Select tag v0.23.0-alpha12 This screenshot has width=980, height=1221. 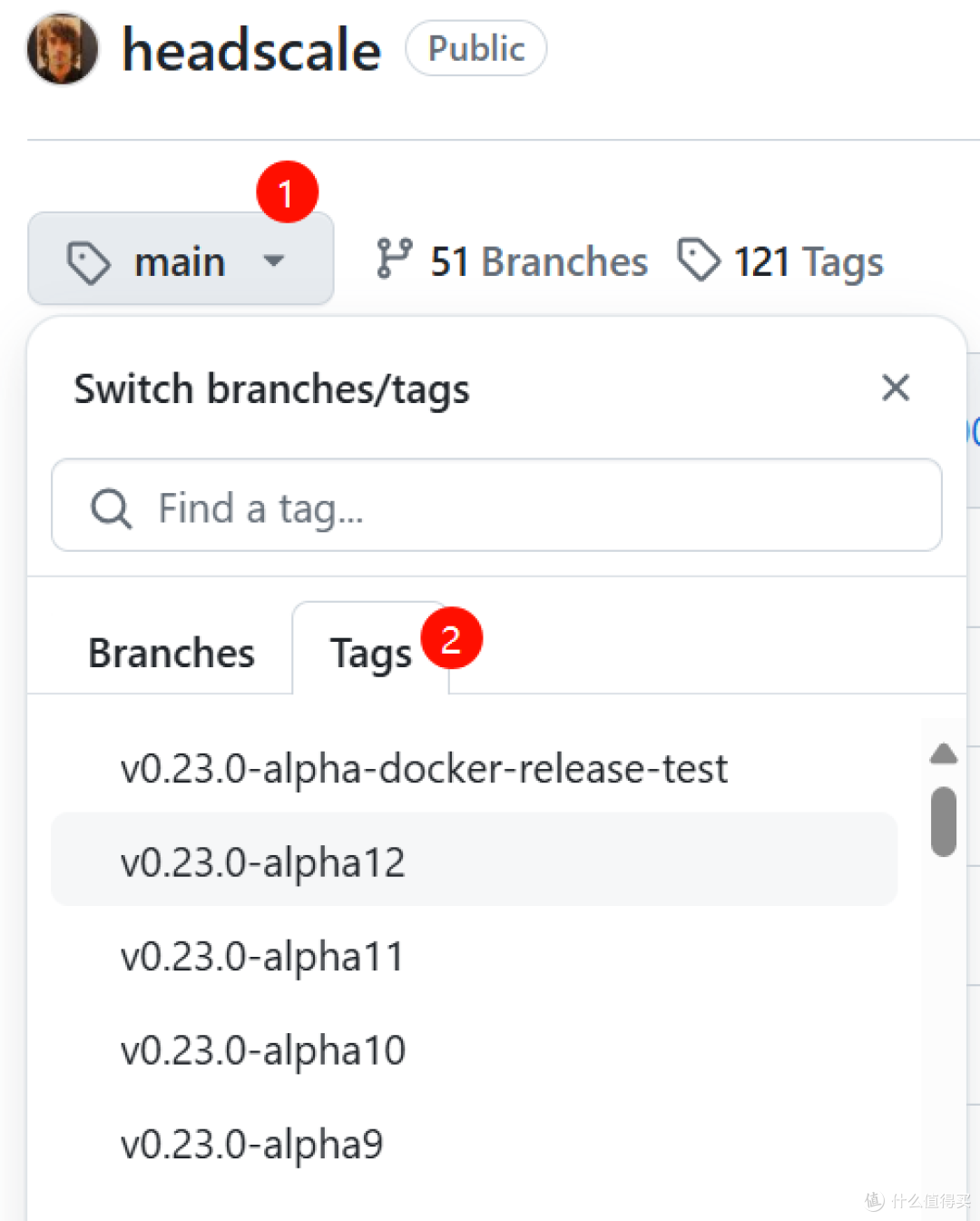coord(262,861)
